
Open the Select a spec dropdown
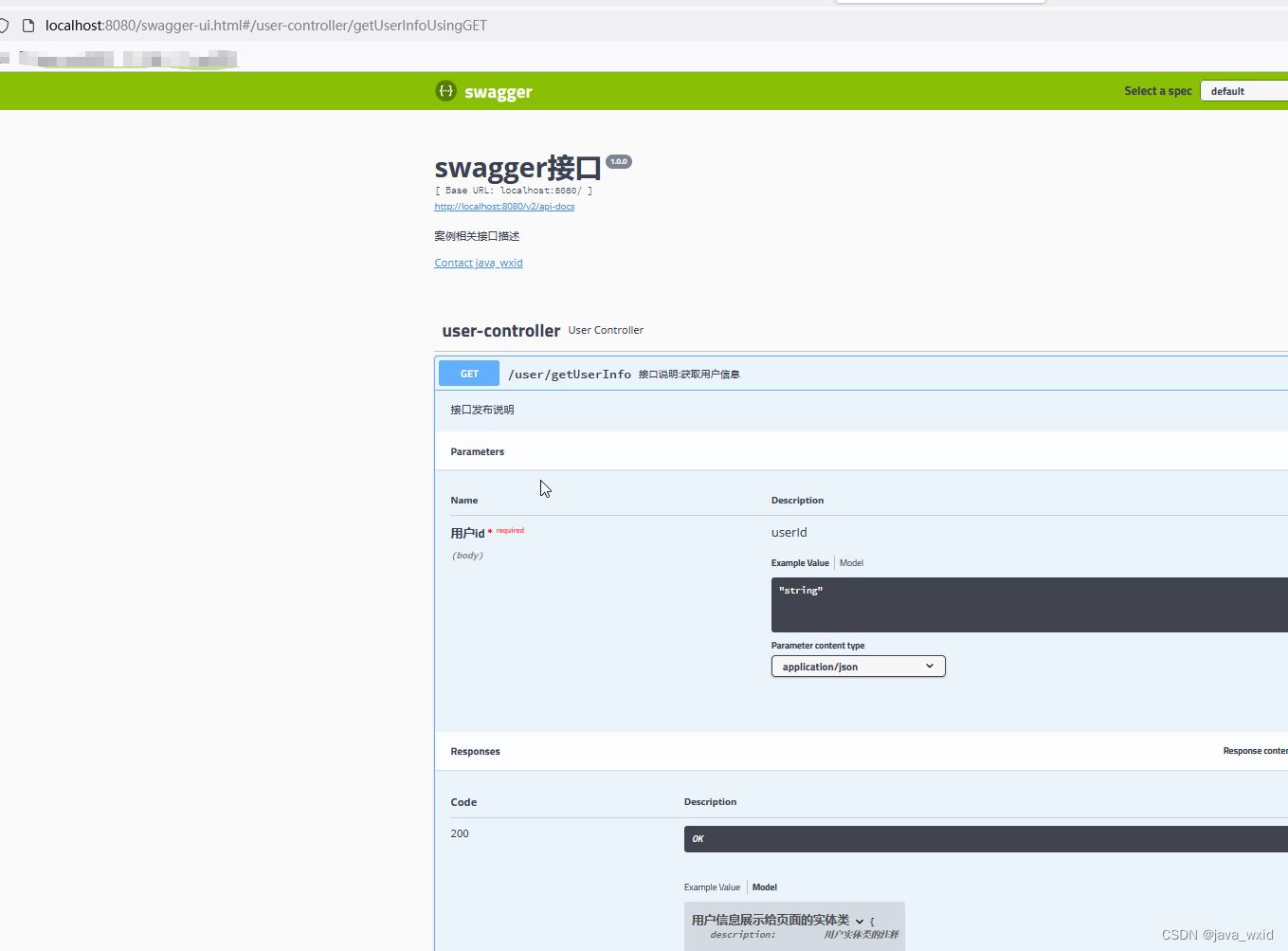(x=1243, y=91)
